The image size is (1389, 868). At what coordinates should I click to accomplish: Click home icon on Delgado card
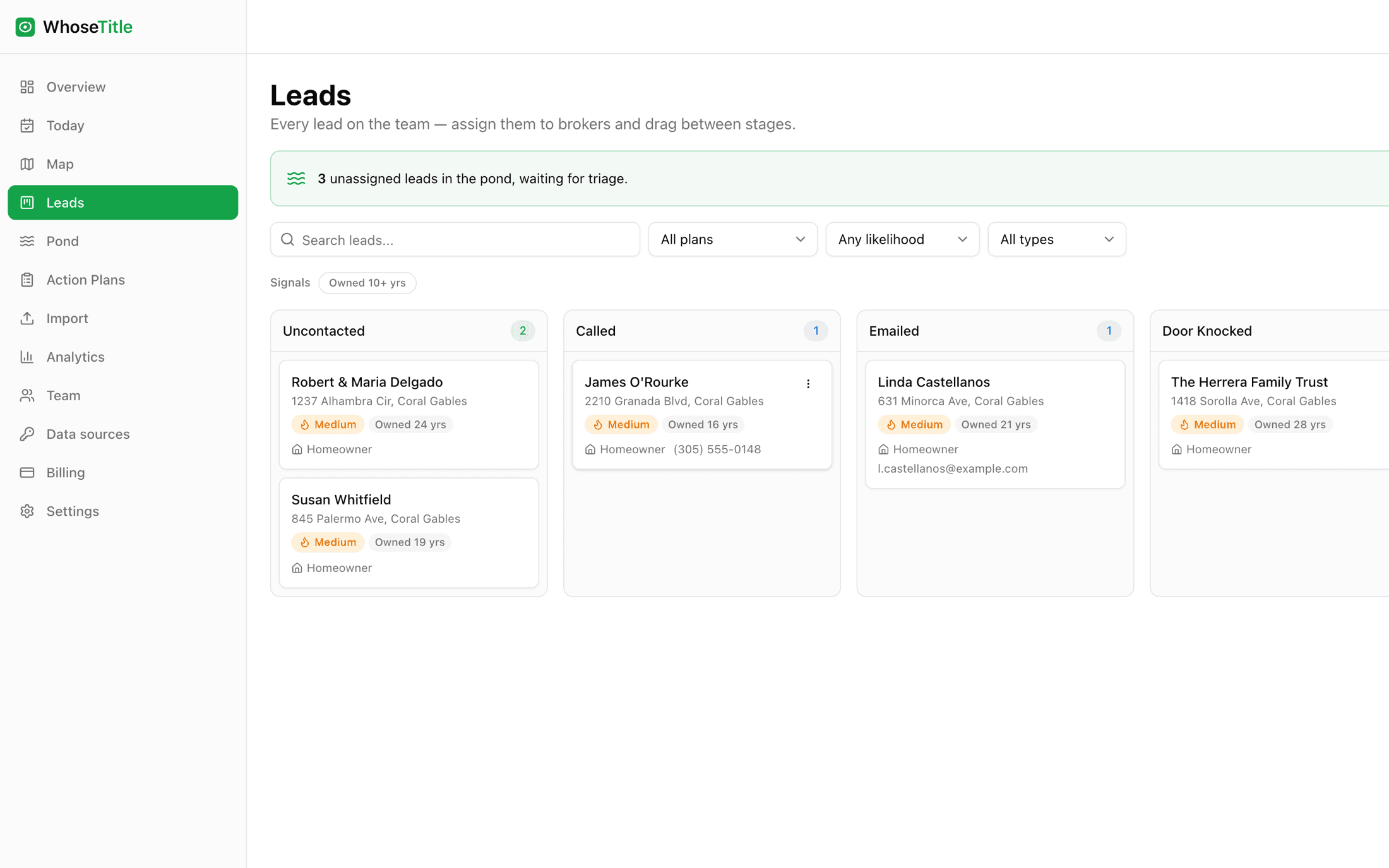(x=297, y=449)
